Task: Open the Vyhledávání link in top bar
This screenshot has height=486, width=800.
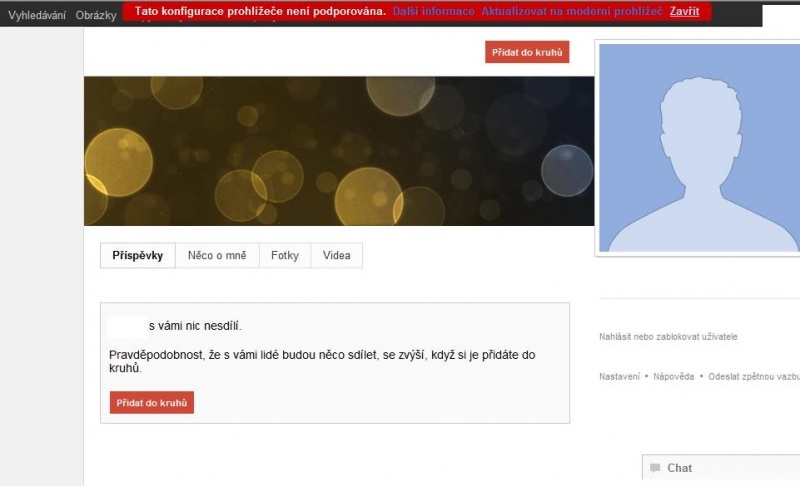Action: pos(37,15)
